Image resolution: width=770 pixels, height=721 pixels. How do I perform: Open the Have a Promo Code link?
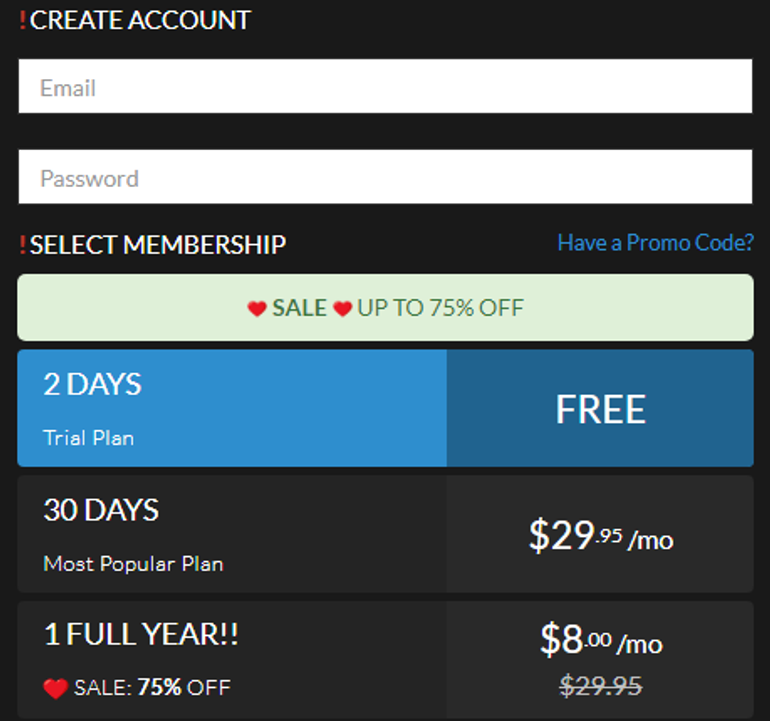point(655,243)
